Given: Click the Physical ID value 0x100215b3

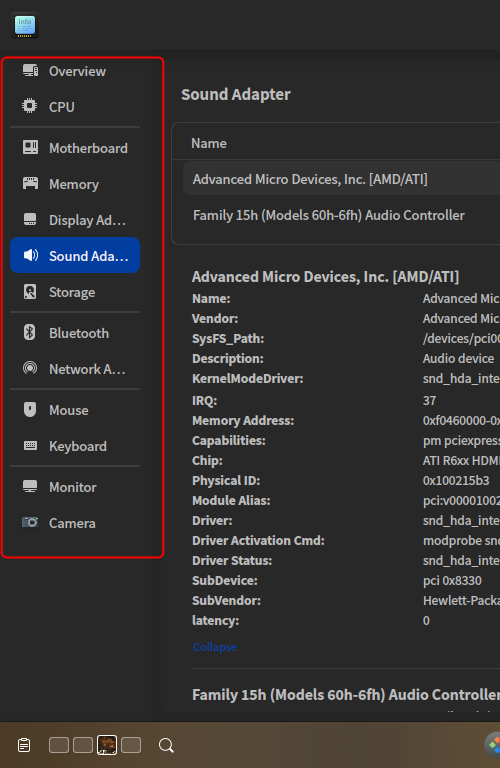Looking at the screenshot, I should (456, 480).
